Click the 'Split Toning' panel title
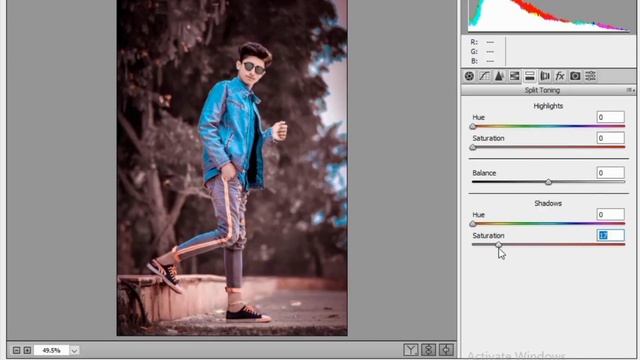This screenshot has width=640, height=360. pos(542,90)
